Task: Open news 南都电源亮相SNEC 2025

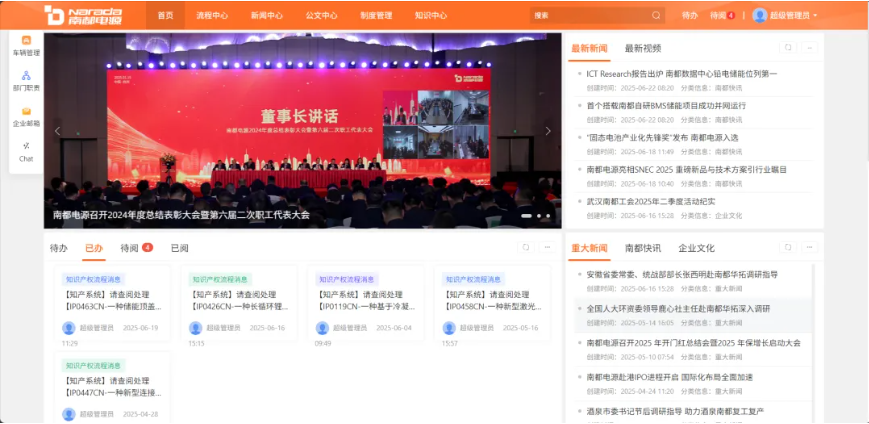Action: point(687,169)
